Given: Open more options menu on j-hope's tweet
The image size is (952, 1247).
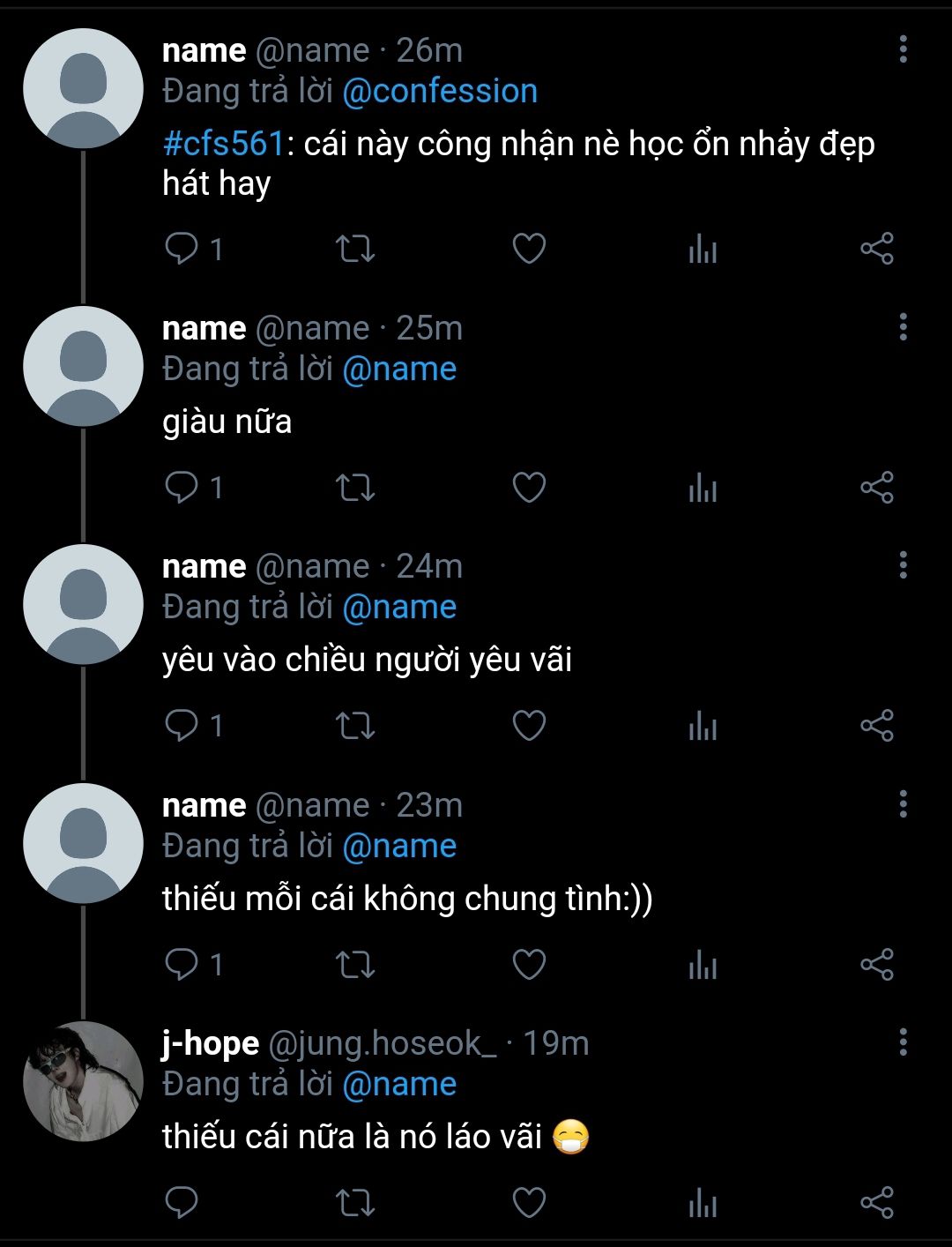Looking at the screenshot, I should 903,1042.
